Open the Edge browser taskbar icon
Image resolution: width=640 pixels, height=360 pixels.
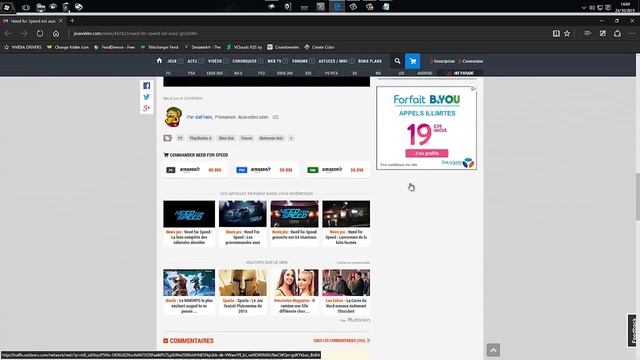(x=337, y=7)
